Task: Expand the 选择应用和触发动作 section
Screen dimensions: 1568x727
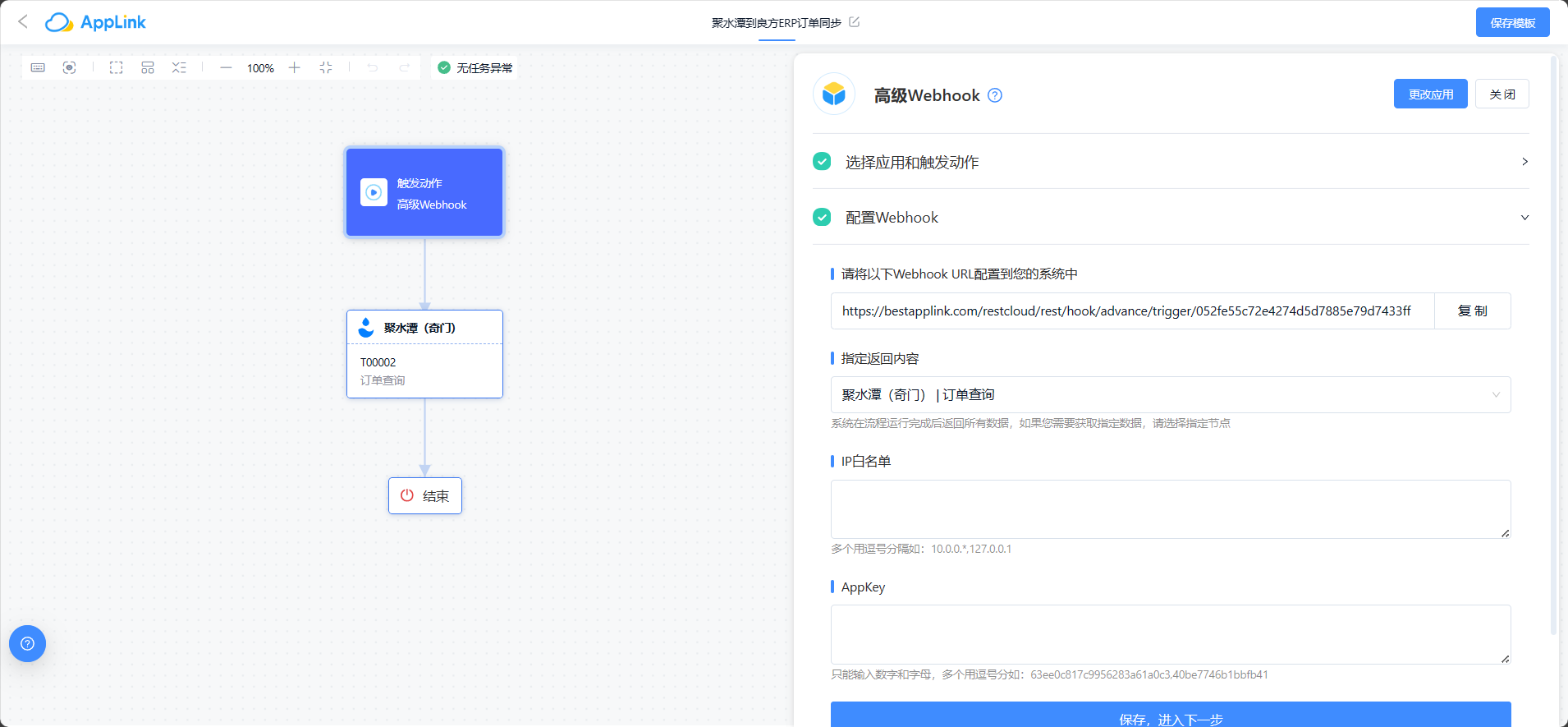Action: click(1171, 162)
